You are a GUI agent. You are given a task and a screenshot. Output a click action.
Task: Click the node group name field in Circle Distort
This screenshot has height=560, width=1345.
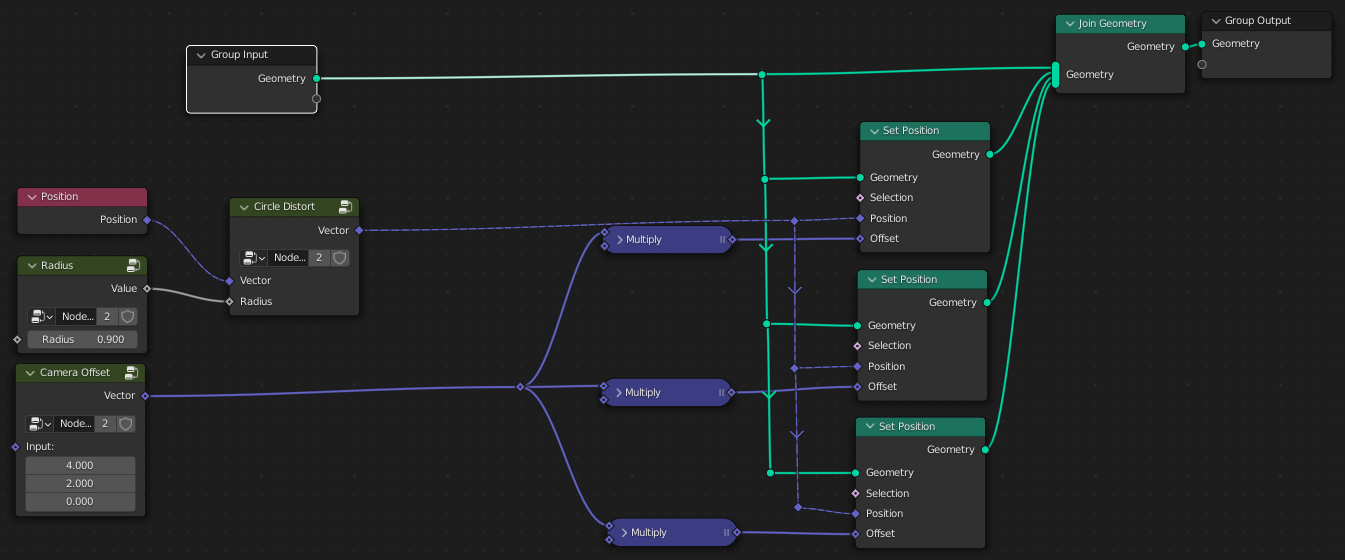(x=289, y=258)
